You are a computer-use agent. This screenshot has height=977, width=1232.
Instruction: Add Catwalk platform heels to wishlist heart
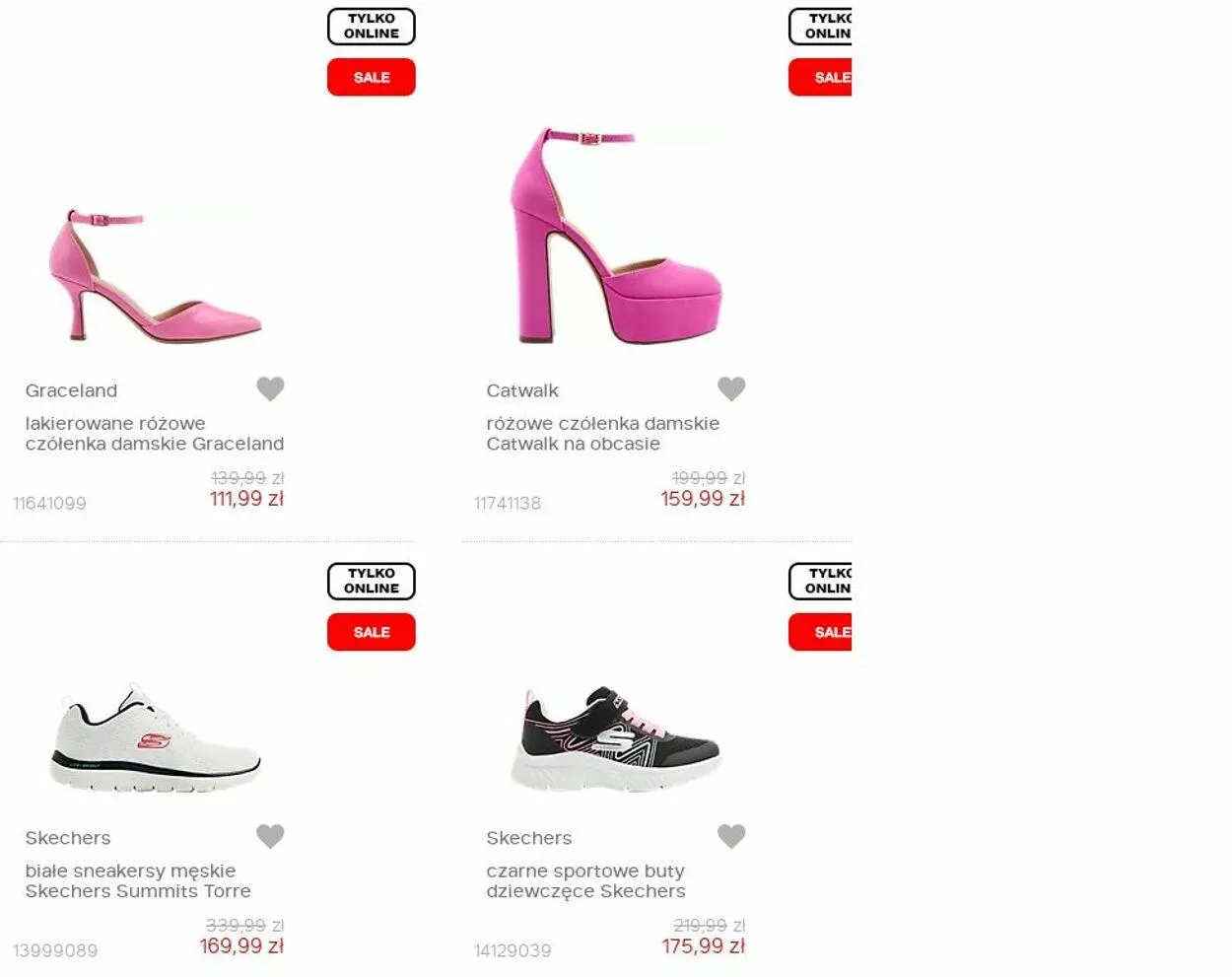(731, 388)
